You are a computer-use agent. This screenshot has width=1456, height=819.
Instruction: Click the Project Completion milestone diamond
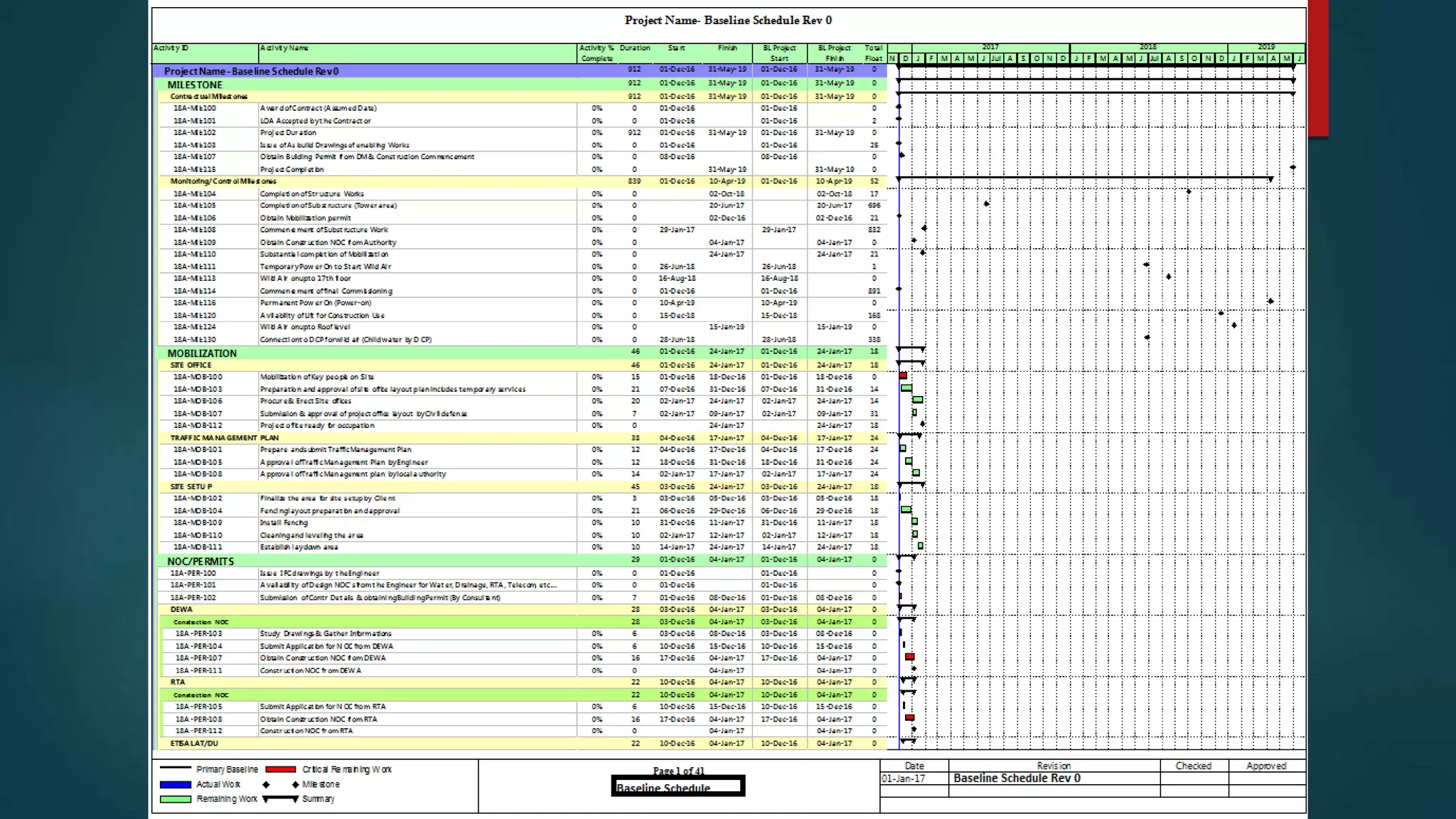click(1292, 168)
